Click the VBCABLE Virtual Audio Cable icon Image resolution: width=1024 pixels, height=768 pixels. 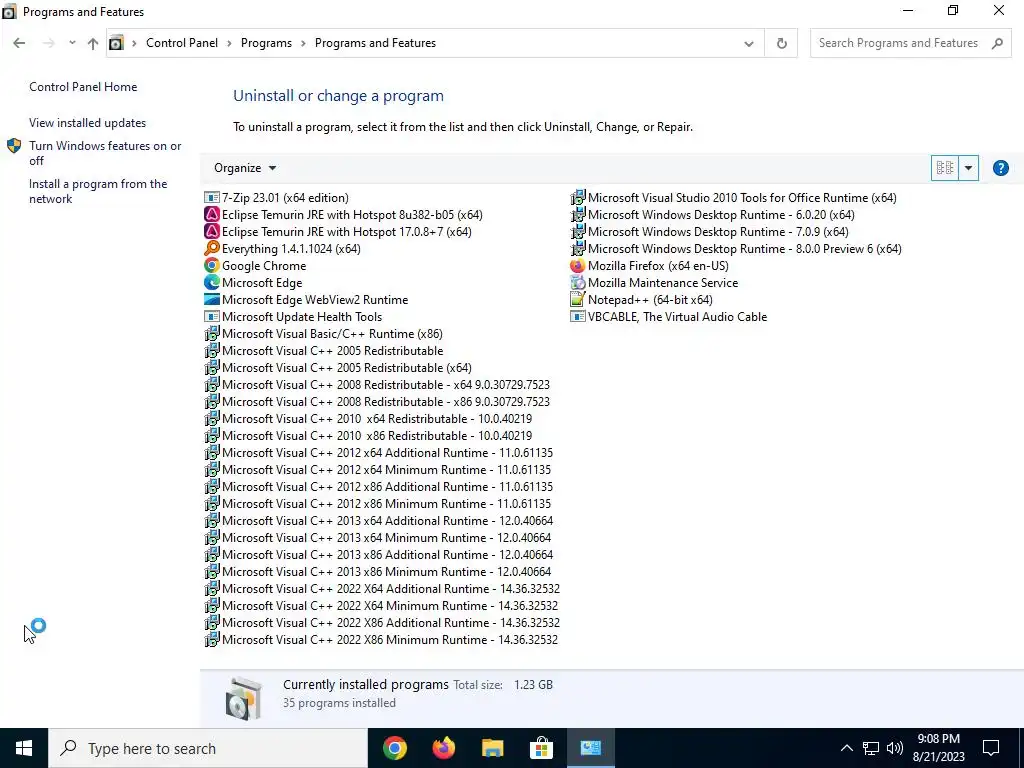577,316
